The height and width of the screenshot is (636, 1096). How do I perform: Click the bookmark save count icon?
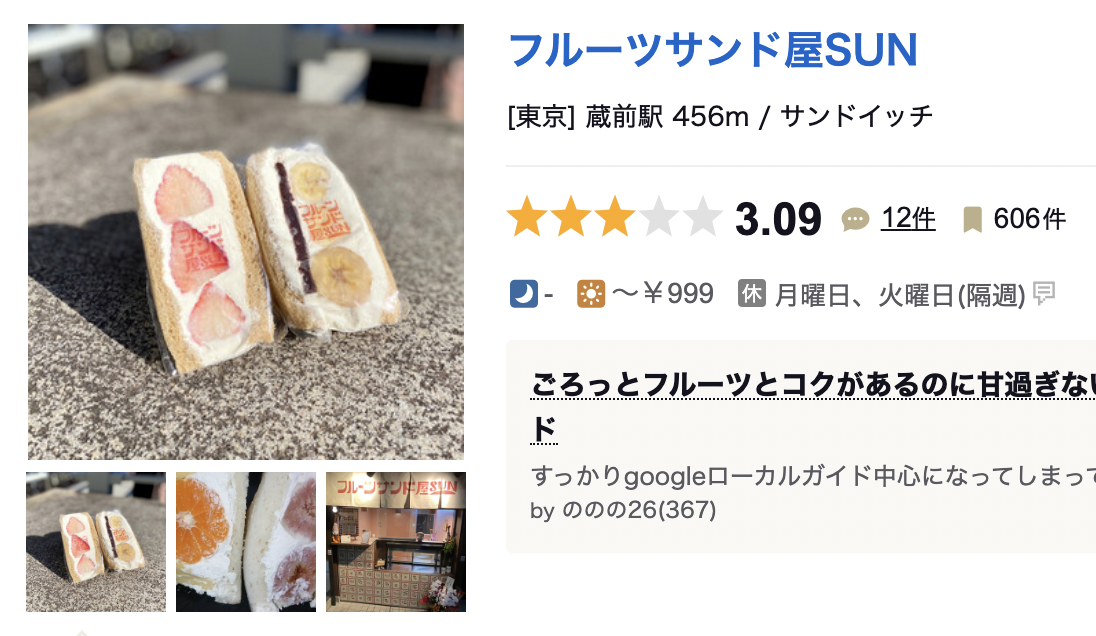coord(972,219)
